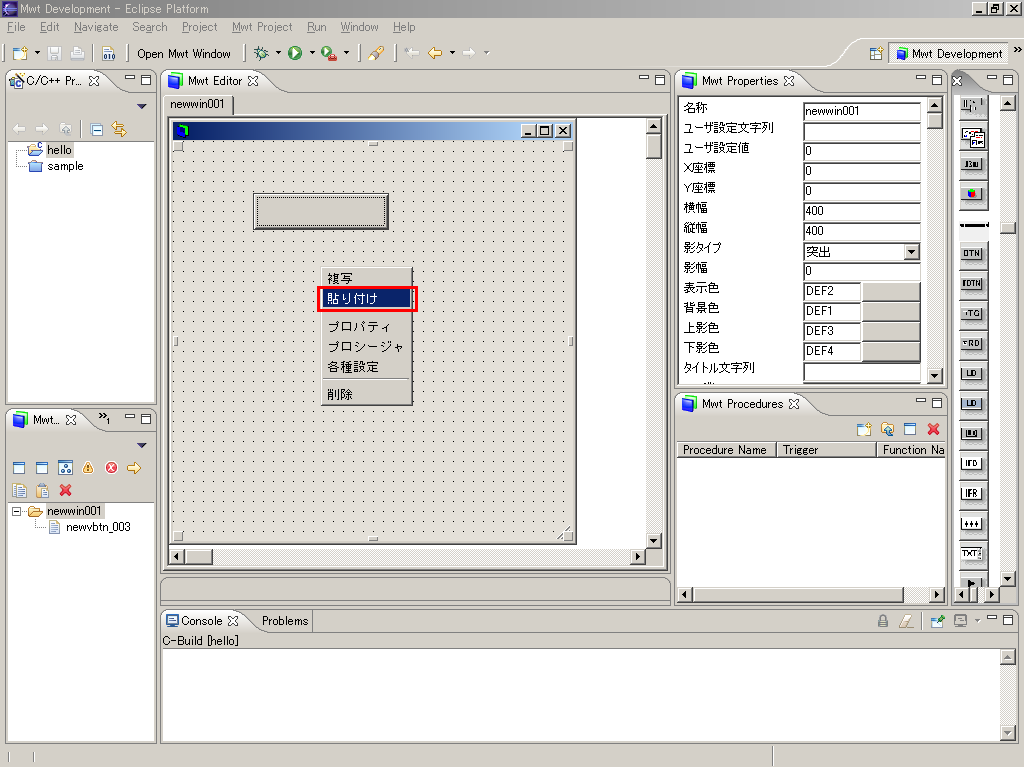Click the red delete X in Mwt Procedures
The image size is (1024, 768).
coord(933,429)
